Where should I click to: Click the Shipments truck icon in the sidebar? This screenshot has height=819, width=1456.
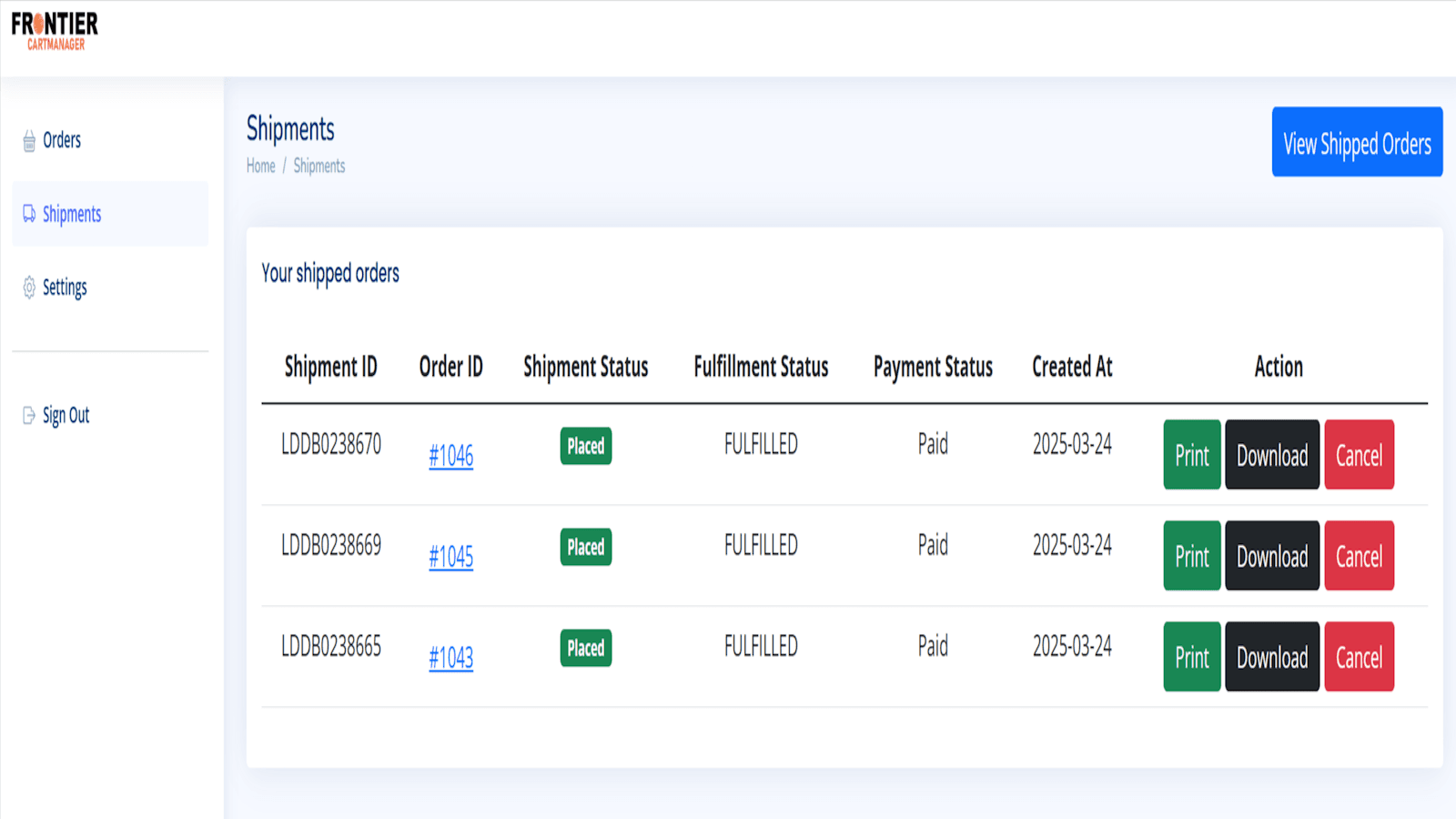pyautogui.click(x=28, y=214)
